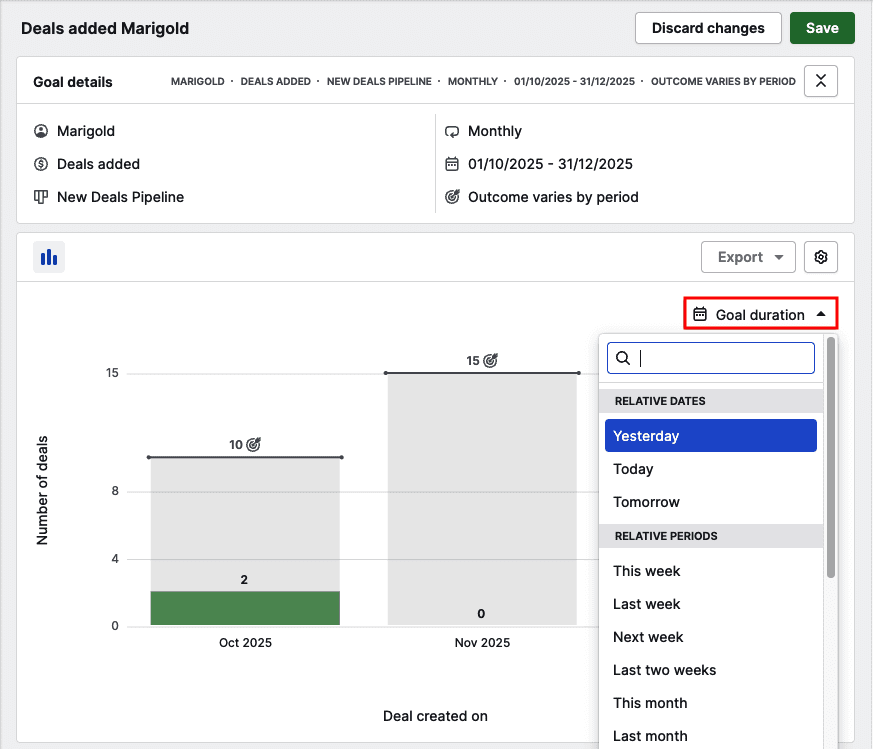
Task: Click the Marigold person icon
Action: pos(41,131)
